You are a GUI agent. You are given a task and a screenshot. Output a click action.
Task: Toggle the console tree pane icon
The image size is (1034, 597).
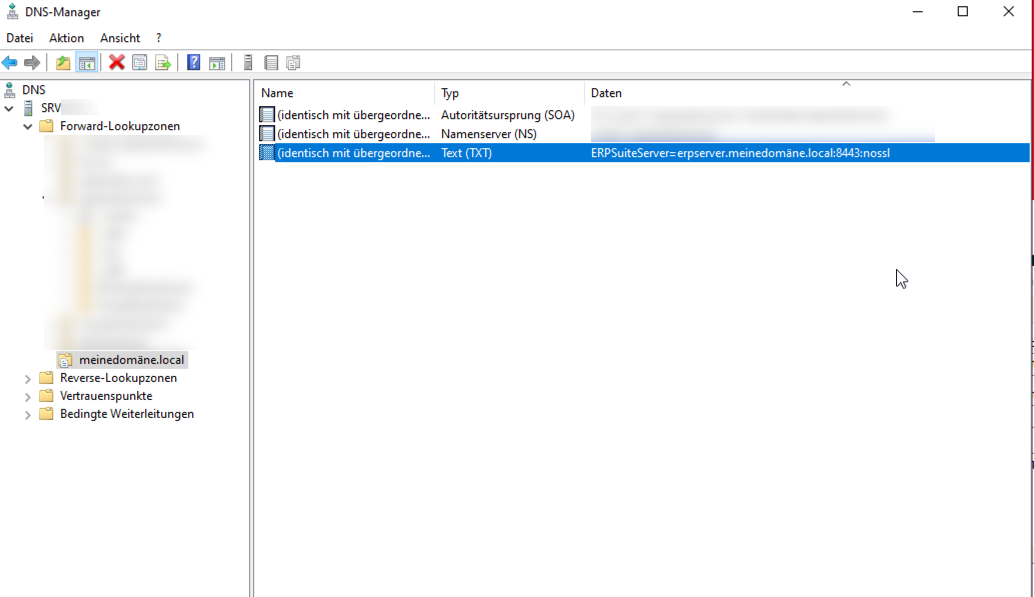[x=87, y=63]
